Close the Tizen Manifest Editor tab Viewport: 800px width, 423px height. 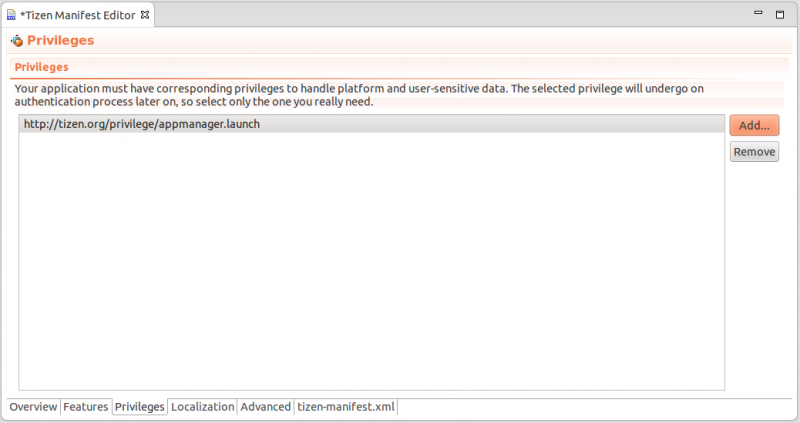tap(144, 15)
